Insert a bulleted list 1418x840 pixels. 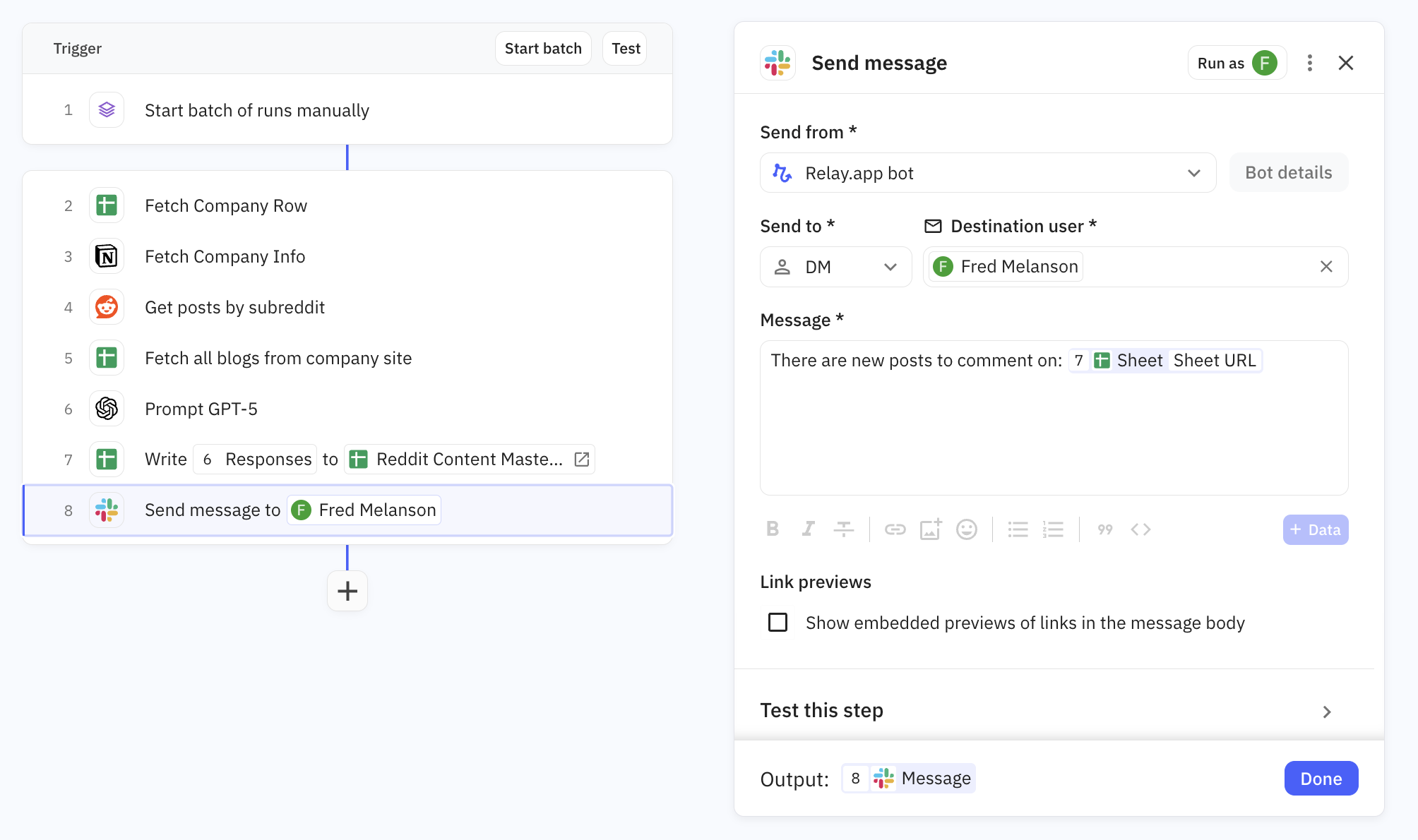[x=1018, y=529]
